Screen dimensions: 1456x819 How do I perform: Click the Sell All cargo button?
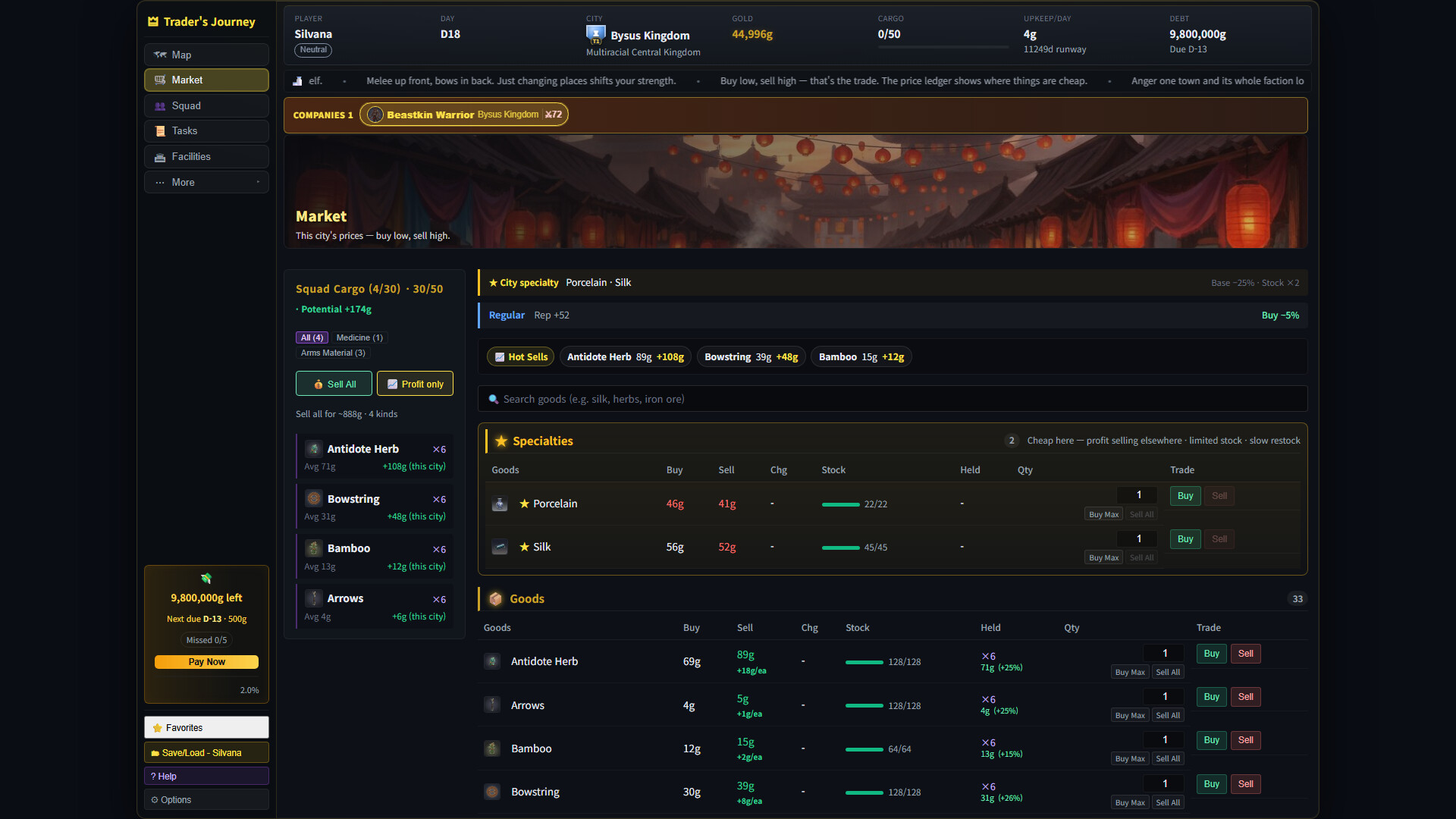coord(334,384)
